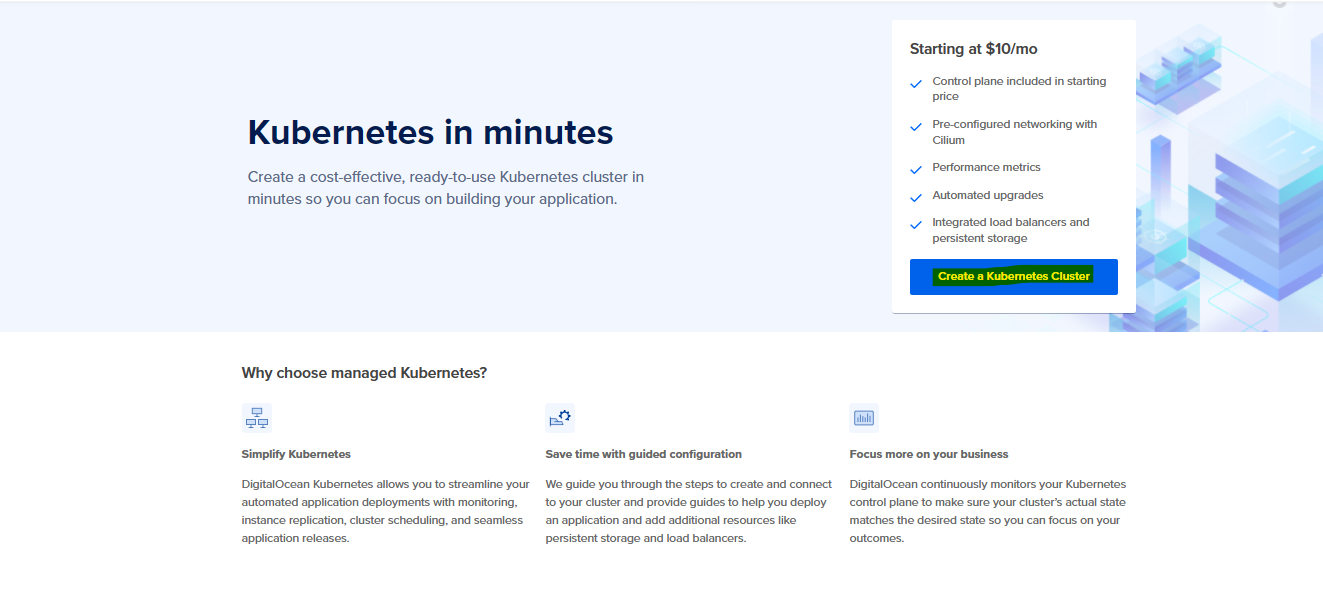Screen dimensions: 1323x598
Task: Click the partially hidden circular icon at top-right
Action: (x=1279, y=4)
